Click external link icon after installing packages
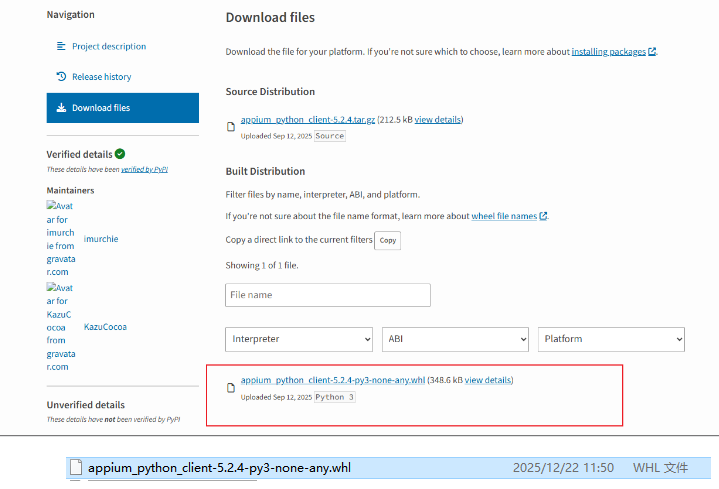Viewport: 719px width, 489px height. tap(652, 51)
